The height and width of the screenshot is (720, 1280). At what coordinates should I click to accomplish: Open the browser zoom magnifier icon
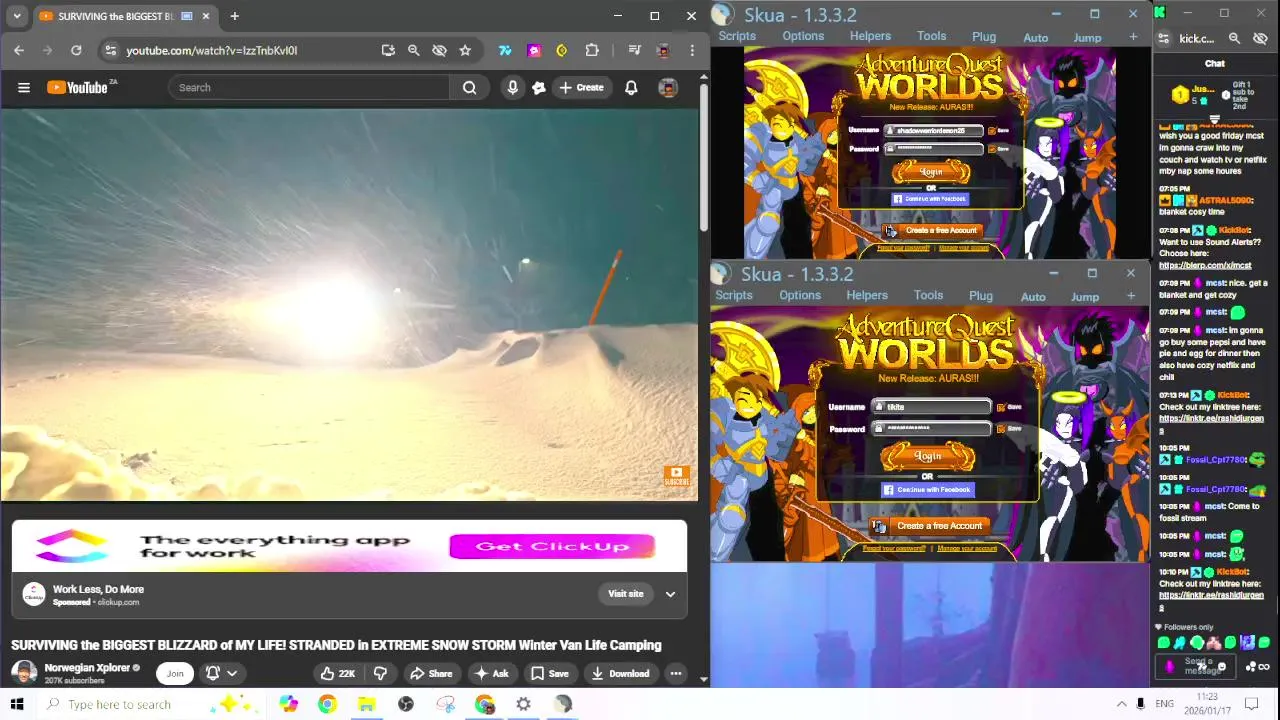click(x=413, y=50)
